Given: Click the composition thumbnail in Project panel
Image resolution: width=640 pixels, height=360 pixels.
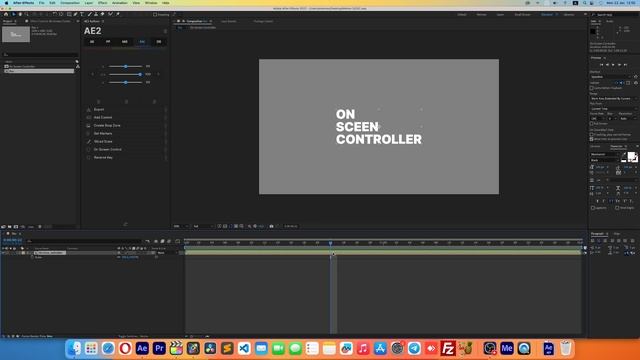Looking at the screenshot, I should (16, 34).
